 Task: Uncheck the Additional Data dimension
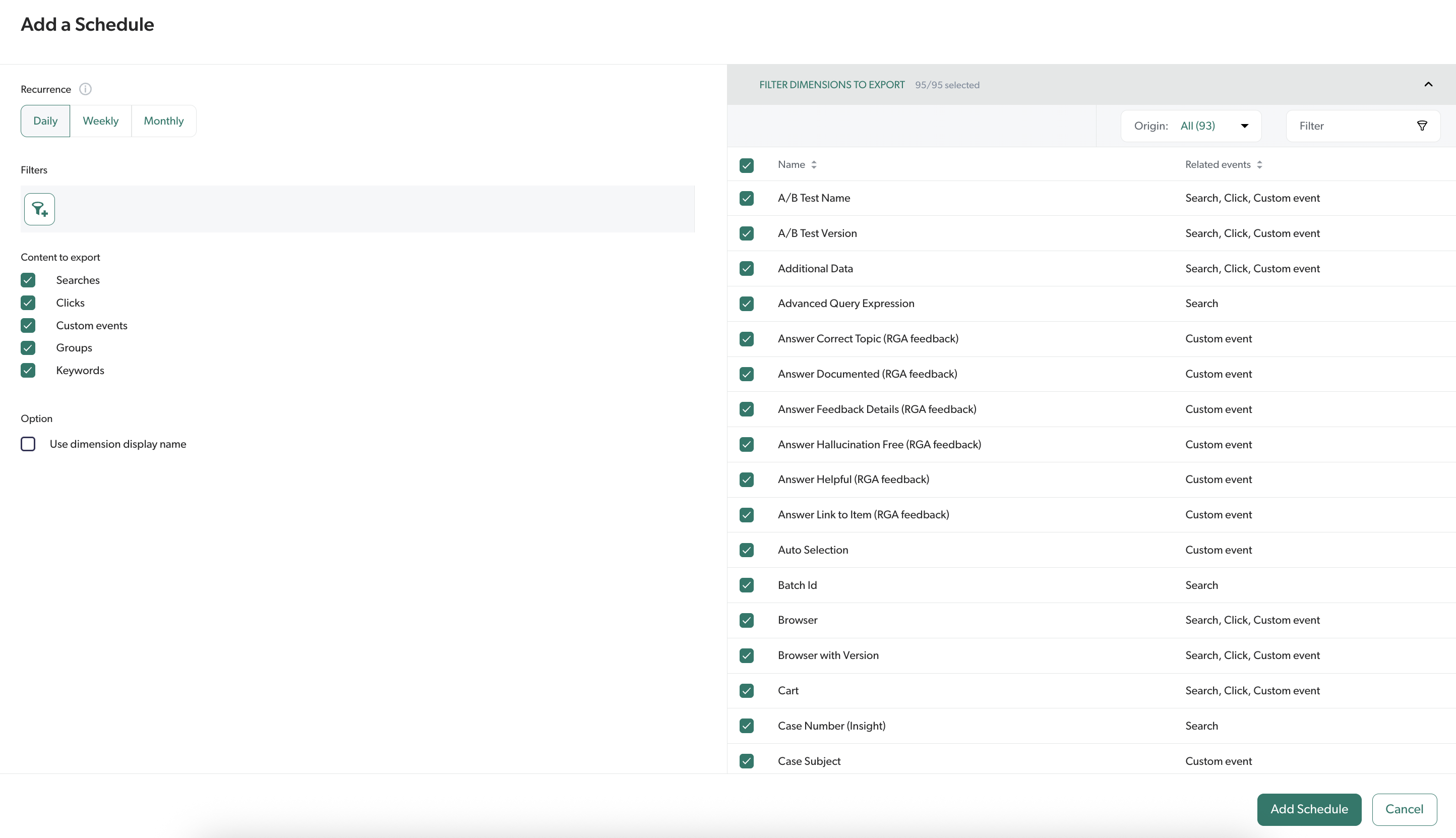coord(747,268)
